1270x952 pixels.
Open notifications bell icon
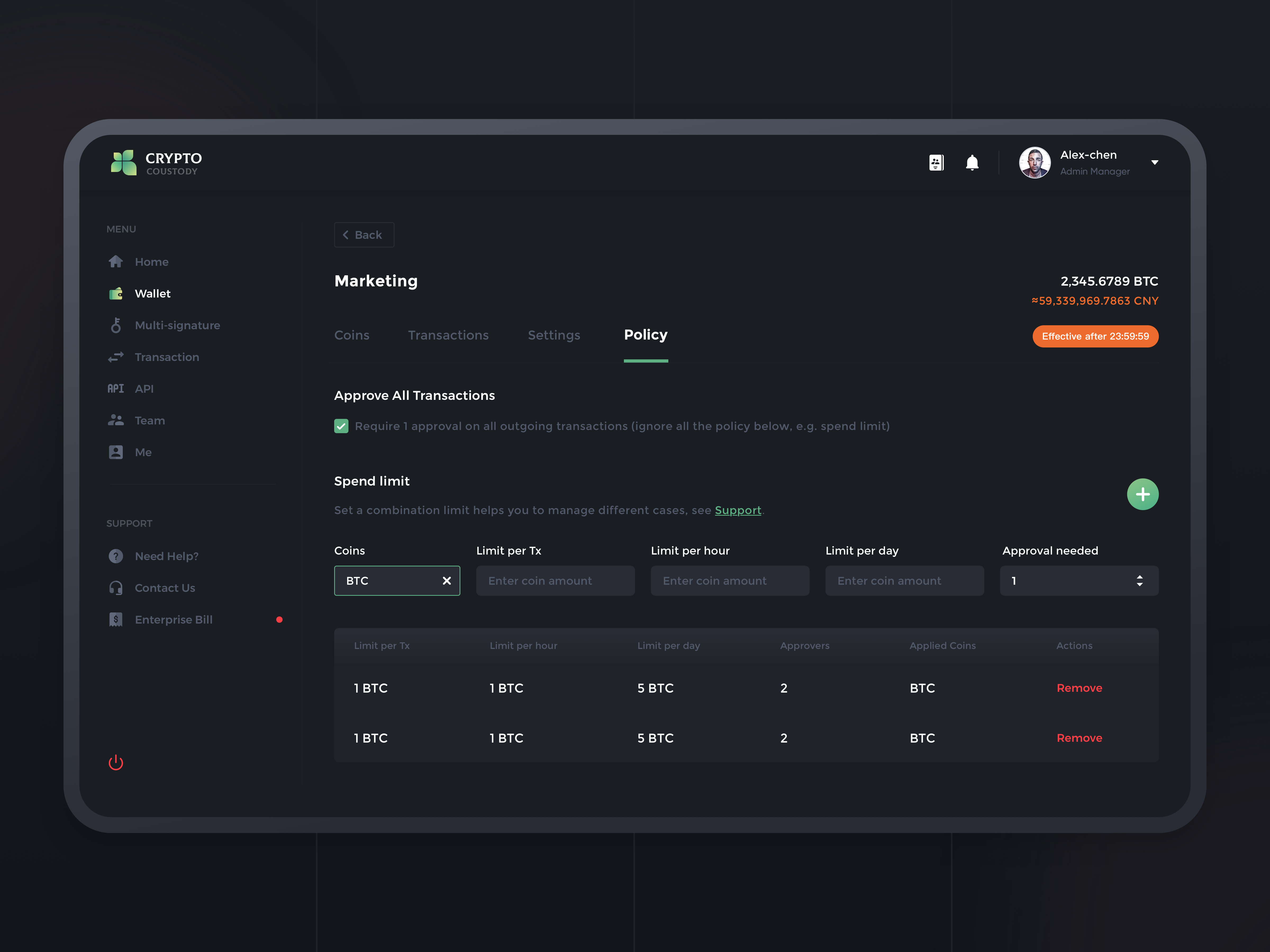pyautogui.click(x=972, y=163)
